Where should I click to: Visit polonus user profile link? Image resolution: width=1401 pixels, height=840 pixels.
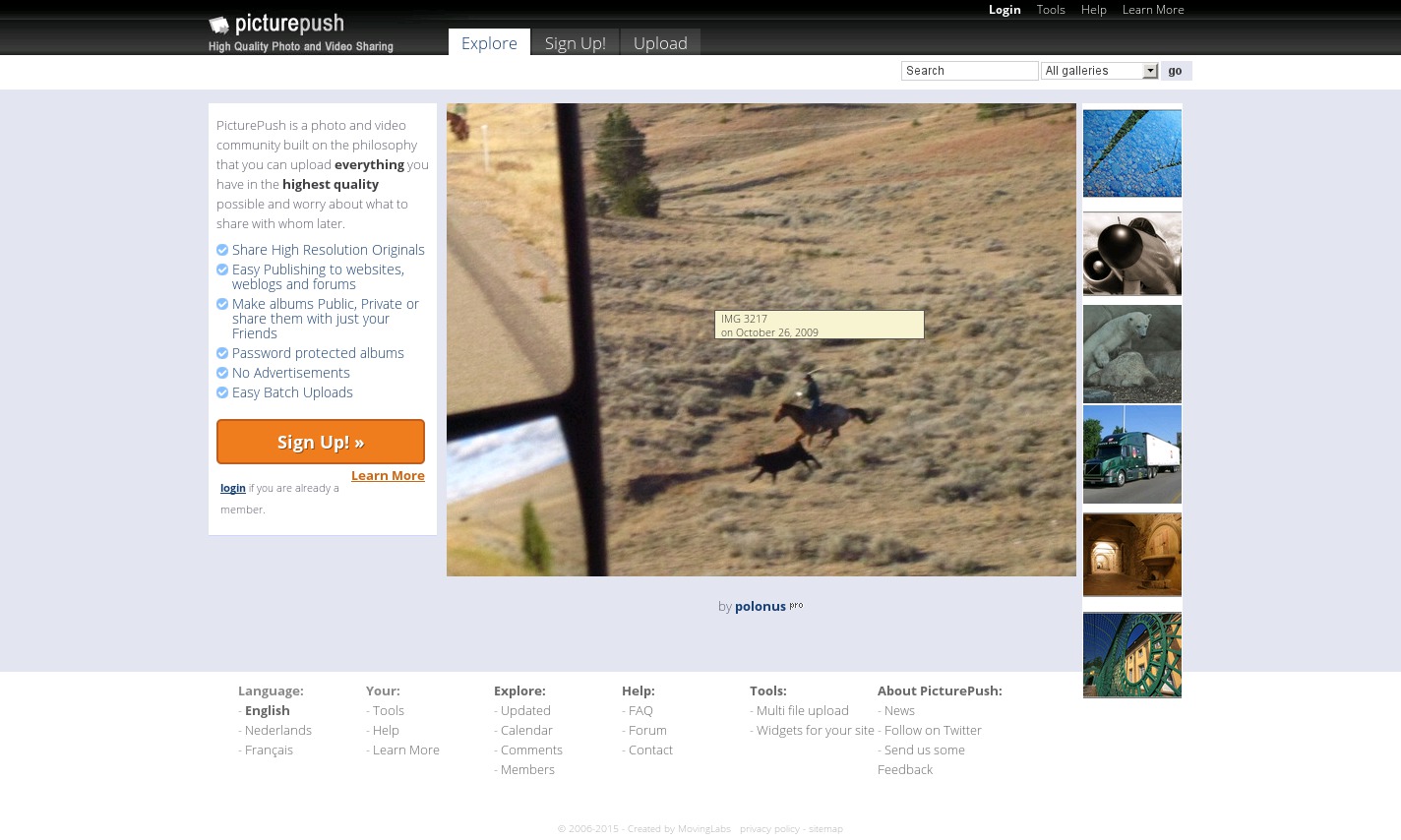760,606
